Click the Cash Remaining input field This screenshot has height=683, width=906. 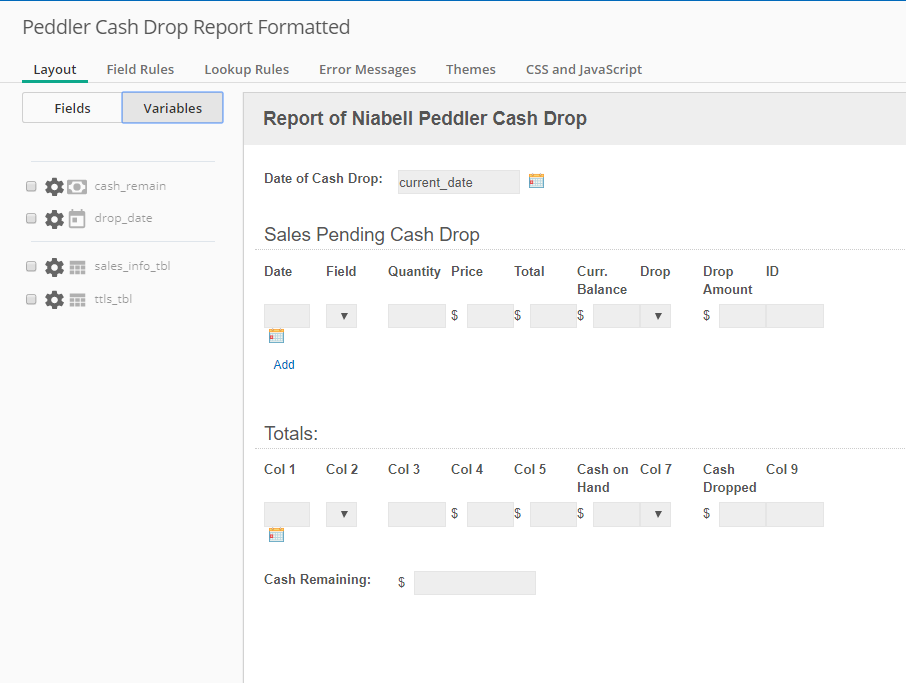(474, 583)
